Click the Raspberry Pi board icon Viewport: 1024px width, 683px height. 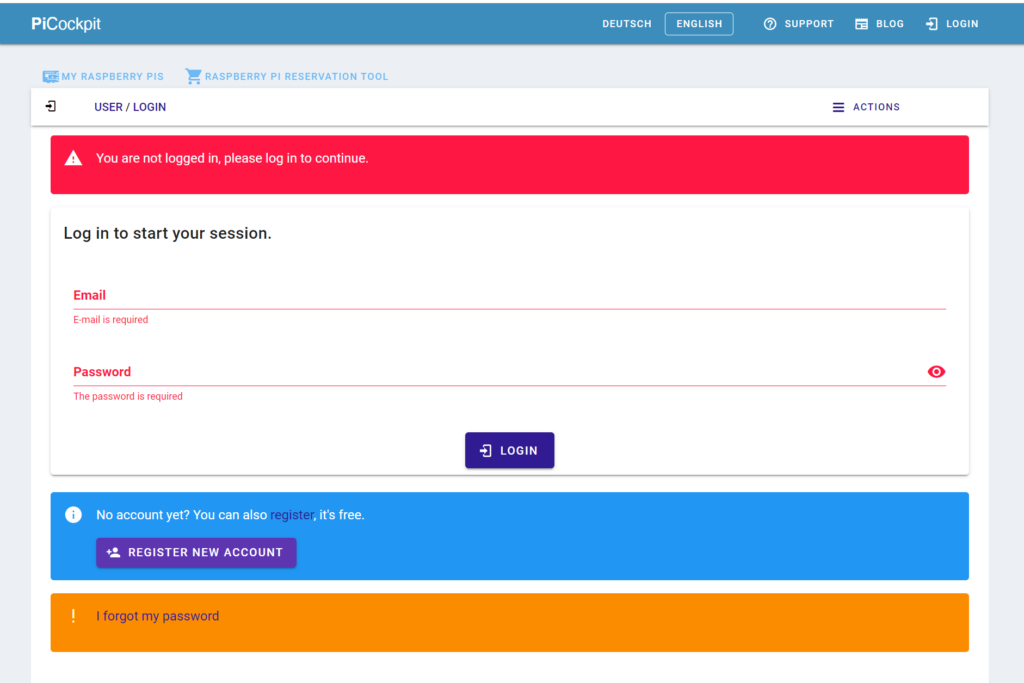pos(50,76)
